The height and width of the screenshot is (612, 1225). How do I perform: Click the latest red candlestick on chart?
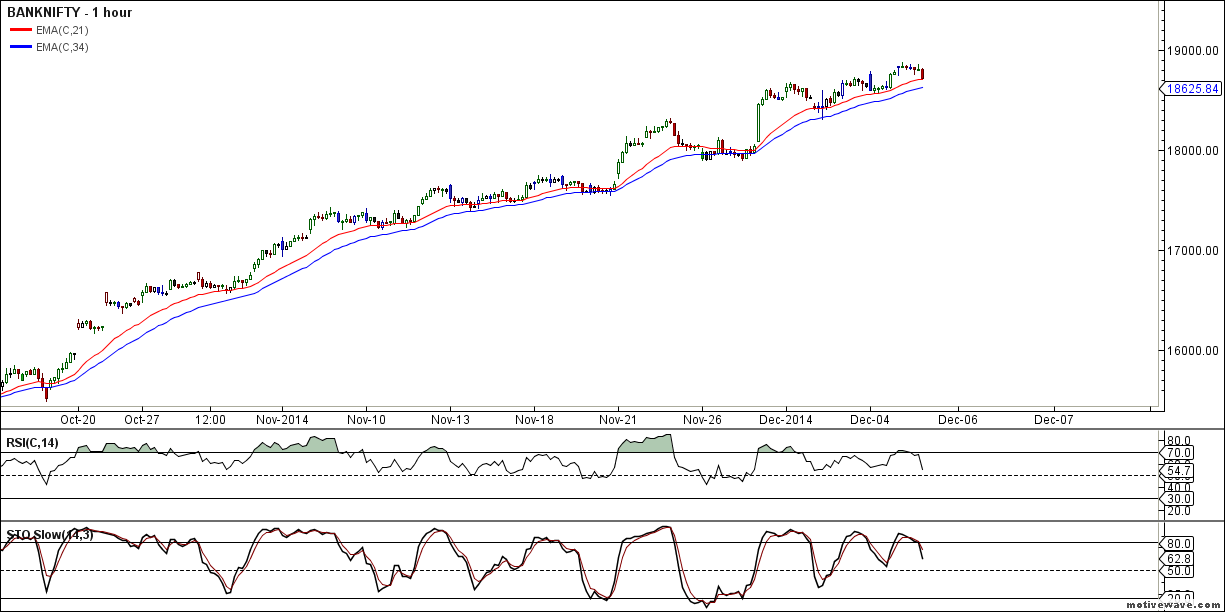[922, 74]
